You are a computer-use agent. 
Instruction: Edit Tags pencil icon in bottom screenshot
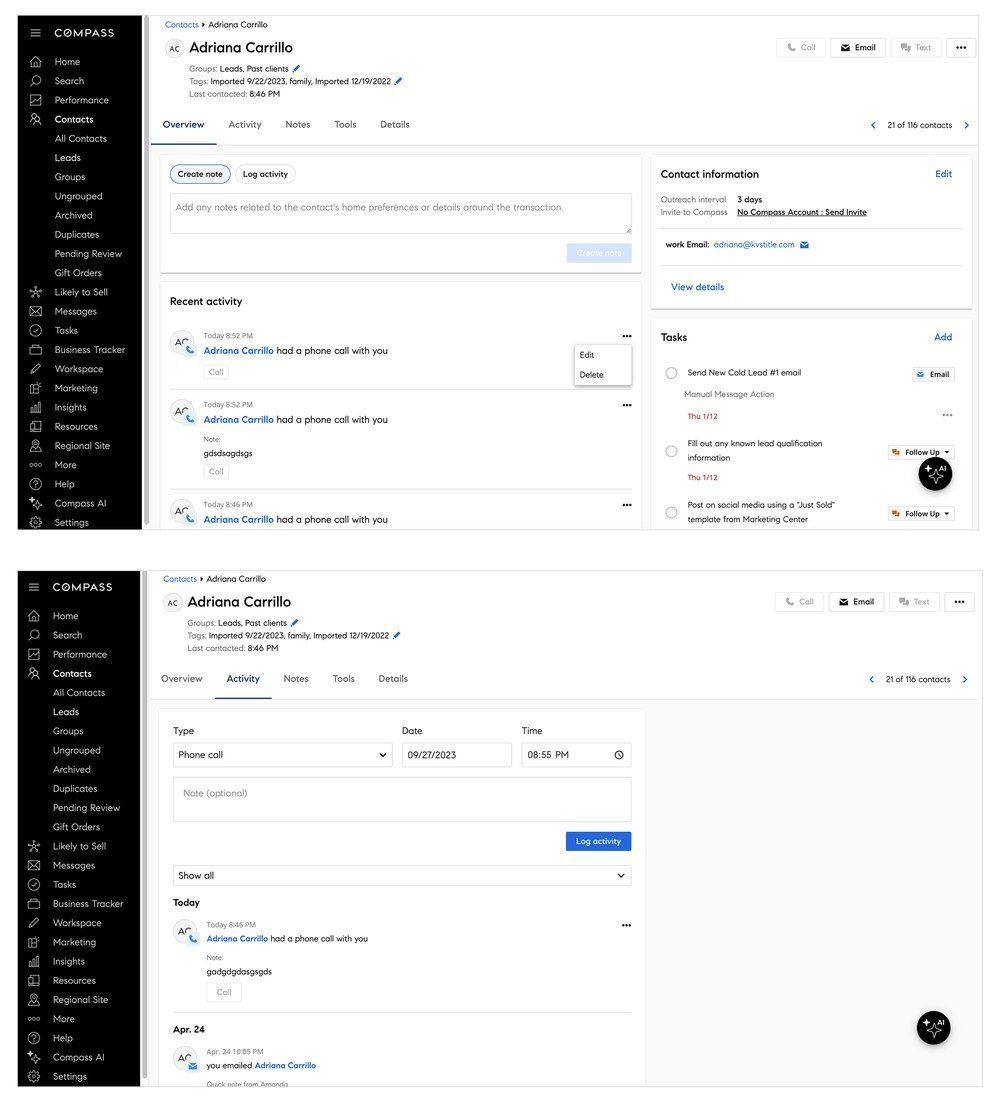tap(396, 635)
